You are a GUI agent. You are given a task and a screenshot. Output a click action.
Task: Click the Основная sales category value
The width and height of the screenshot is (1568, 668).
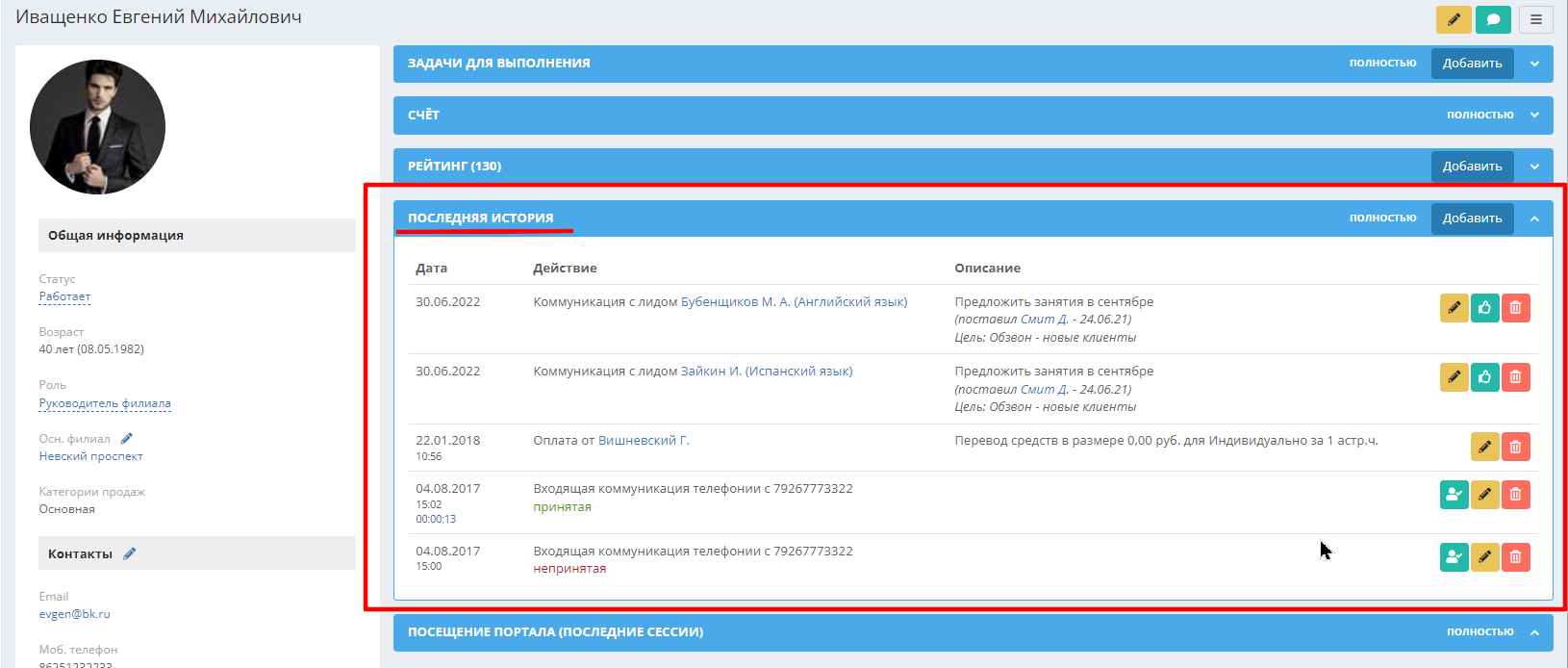(x=66, y=509)
